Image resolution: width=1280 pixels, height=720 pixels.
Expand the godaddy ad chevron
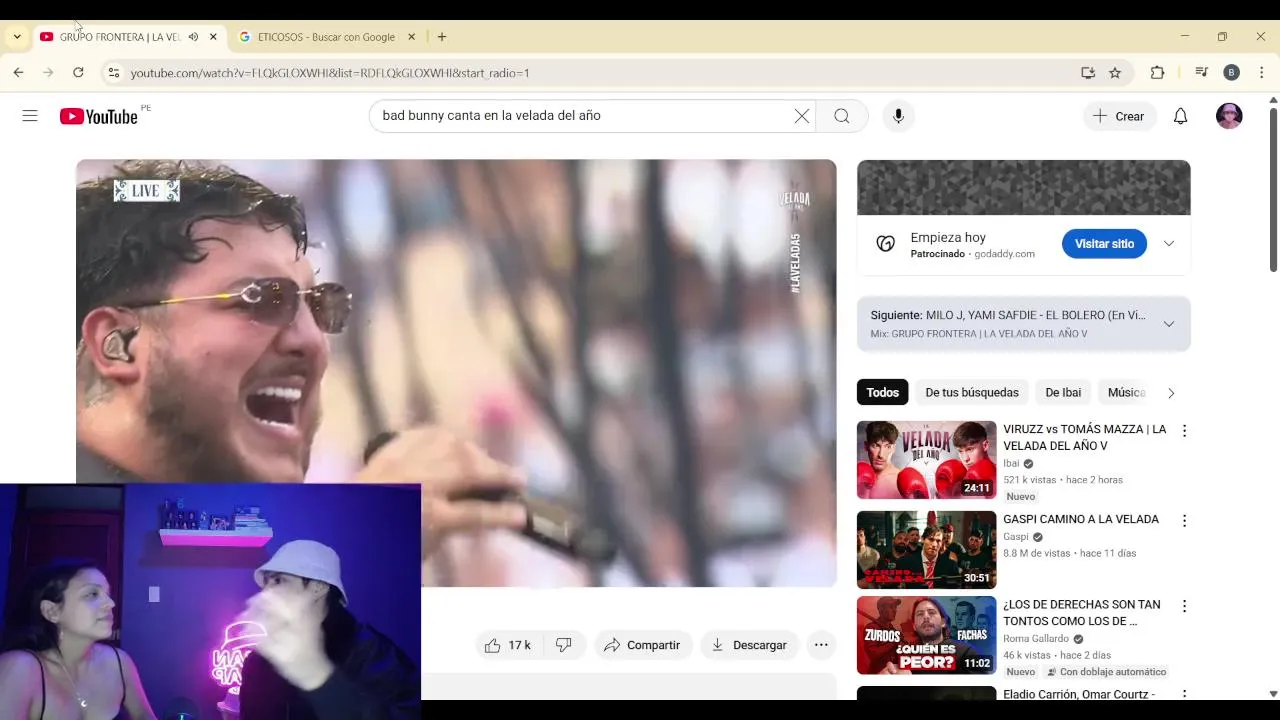point(1169,244)
